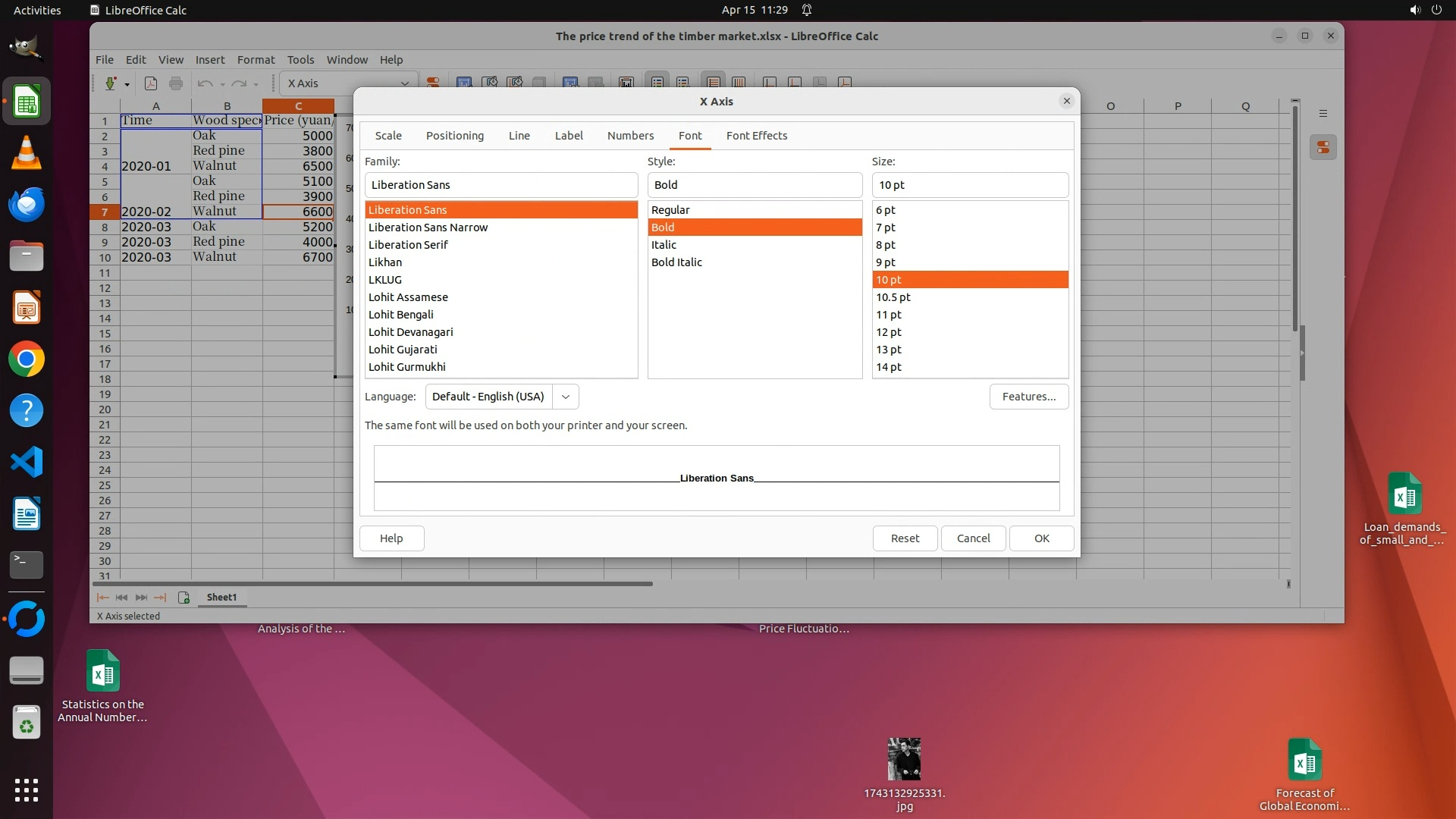Screen dimensions: 1456x819
Task: Click the Export as PDF toolbar icon
Action: coord(151,83)
